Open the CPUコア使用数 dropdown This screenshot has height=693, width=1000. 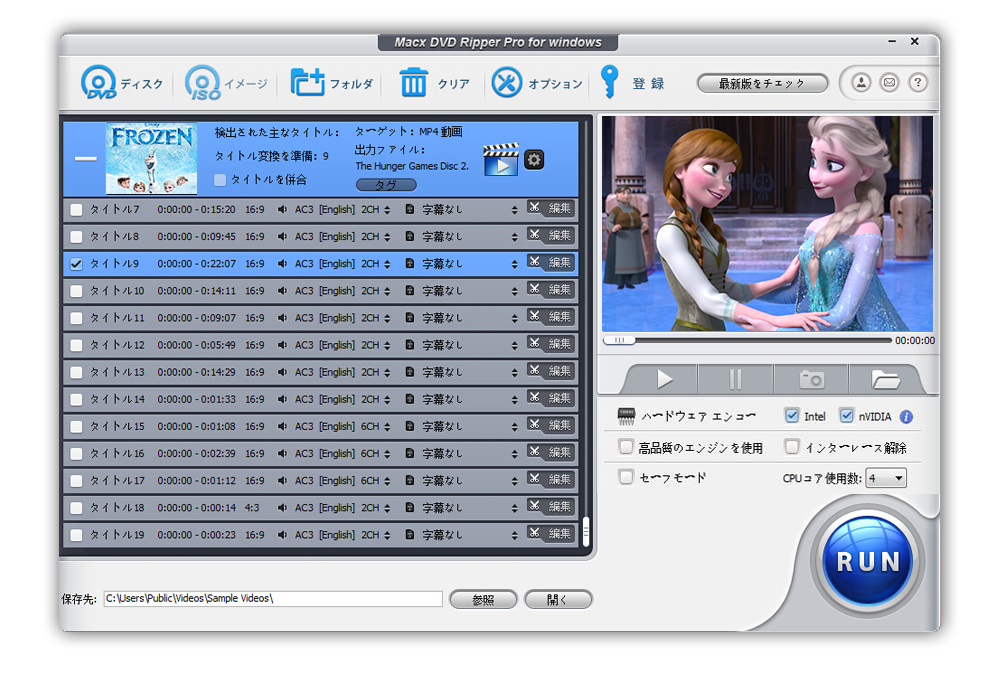click(x=885, y=478)
